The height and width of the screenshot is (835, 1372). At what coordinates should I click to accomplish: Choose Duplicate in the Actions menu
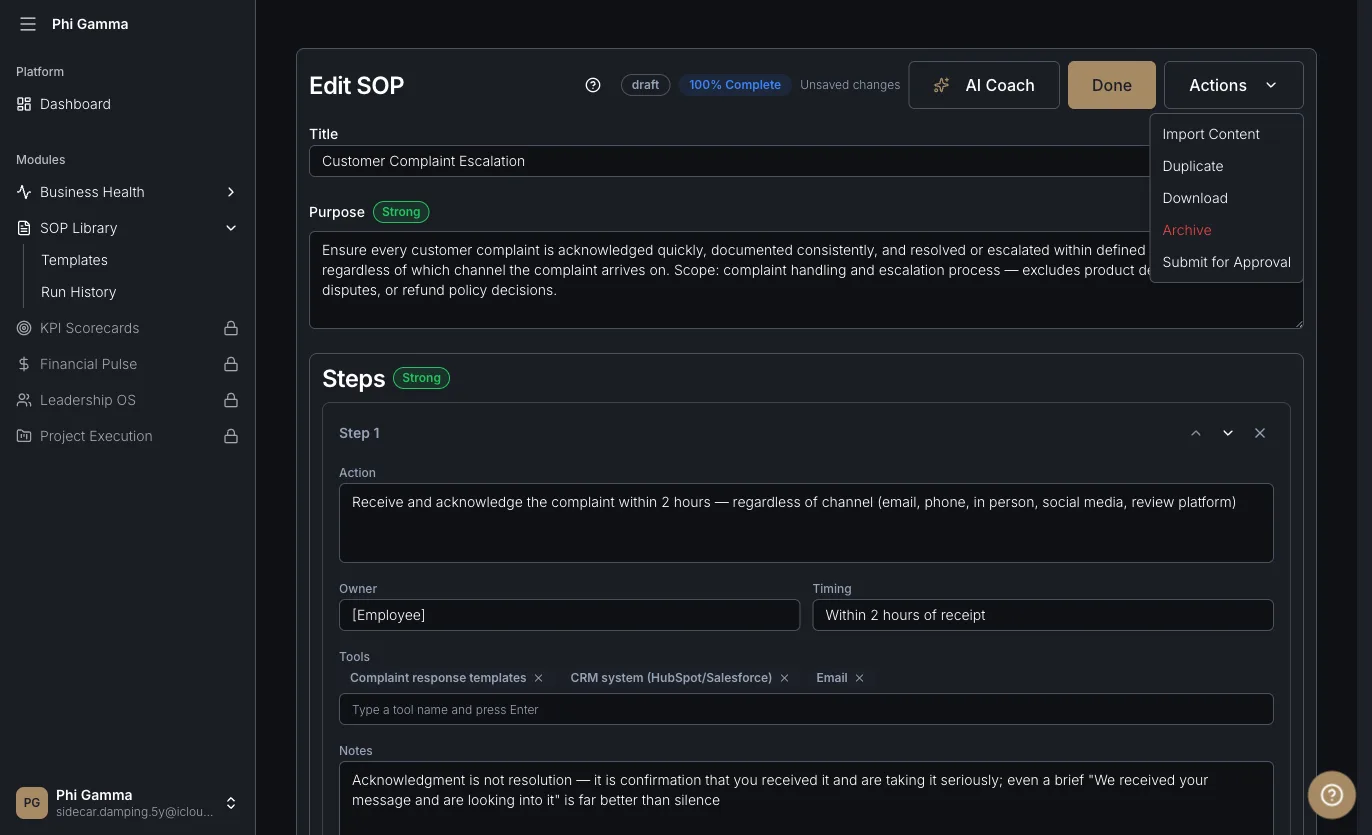[x=1226, y=166]
